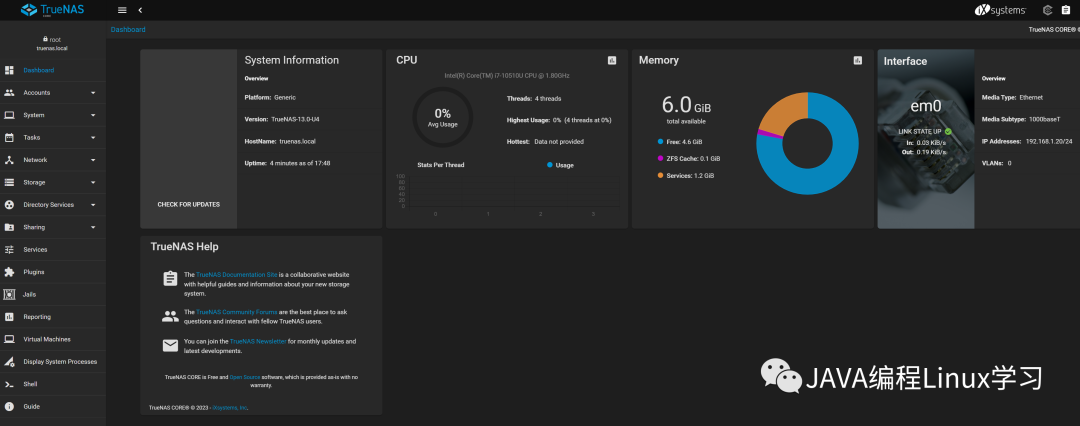Click the em0 interface image
Image resolution: width=1080 pixels, height=426 pixels.
926,139
